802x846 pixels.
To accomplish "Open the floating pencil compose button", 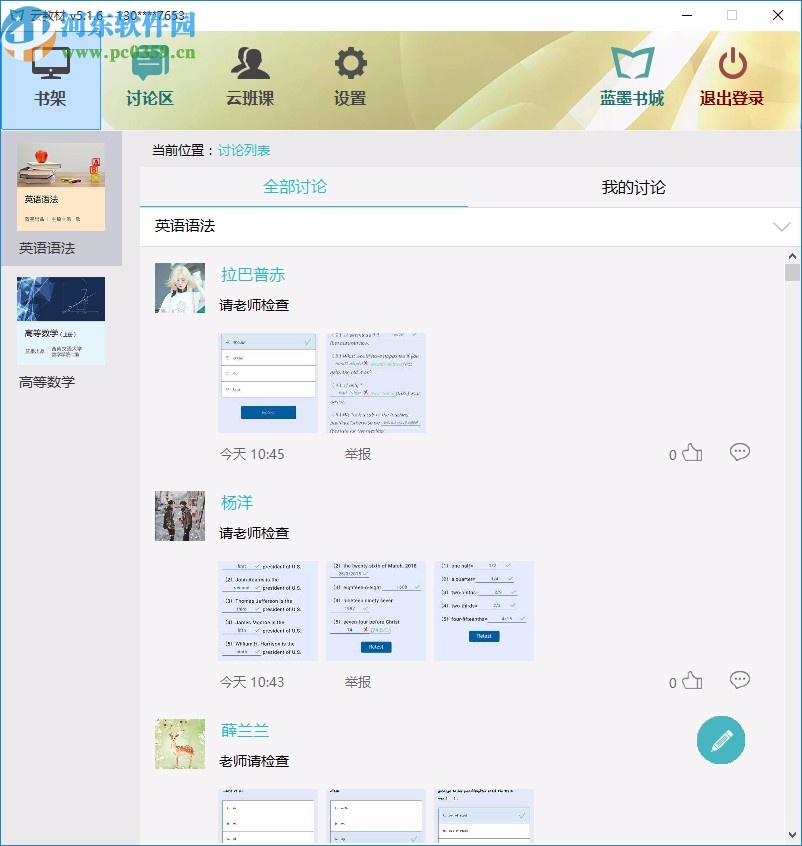I will tap(720, 740).
